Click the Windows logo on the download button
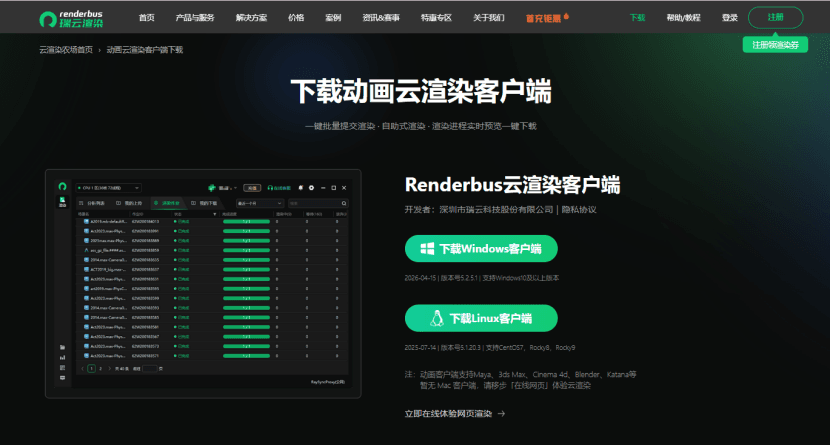This screenshot has height=446, width=830. click(x=425, y=249)
